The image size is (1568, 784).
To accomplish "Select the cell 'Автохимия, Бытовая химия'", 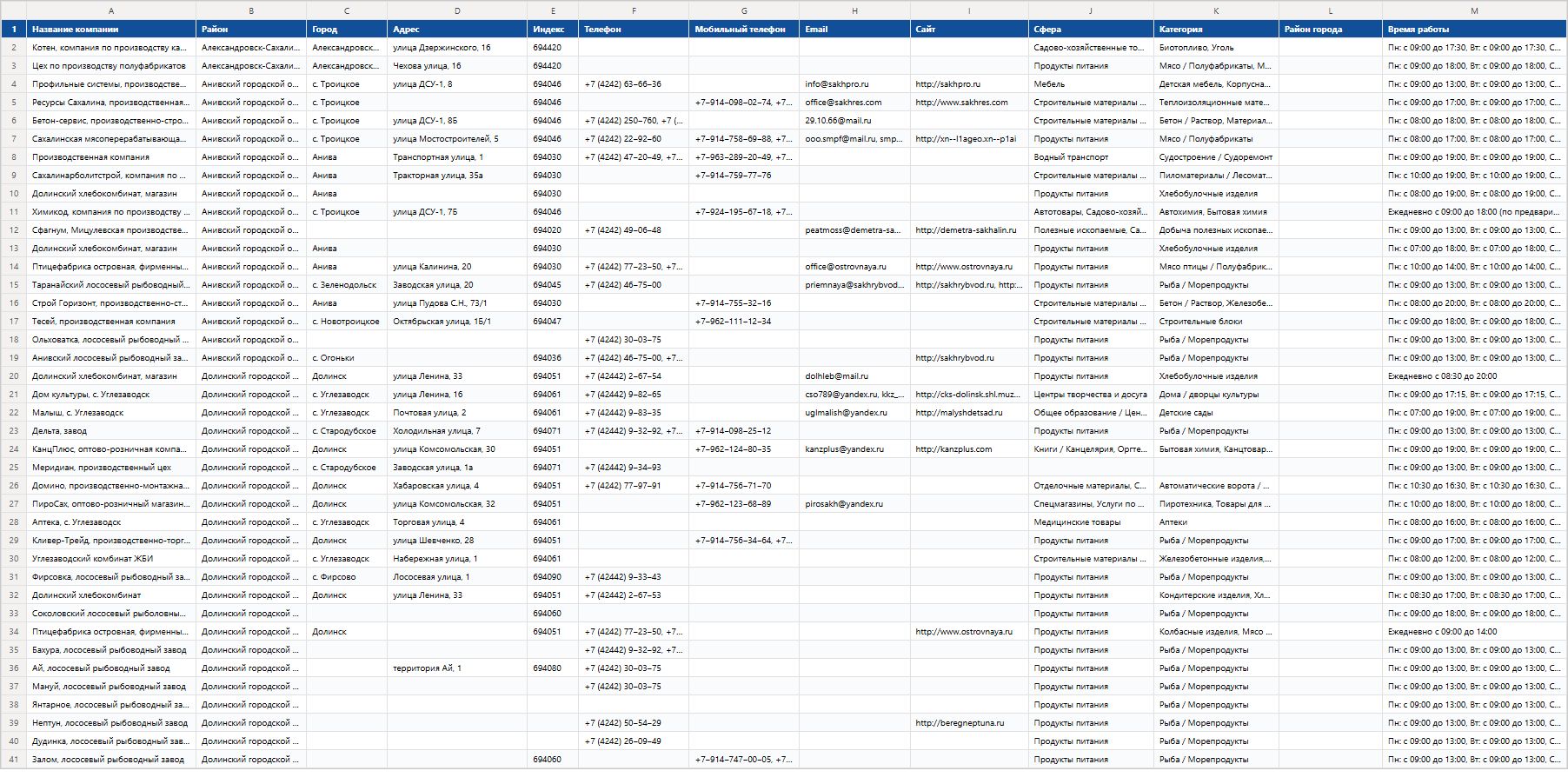I will point(1216,212).
